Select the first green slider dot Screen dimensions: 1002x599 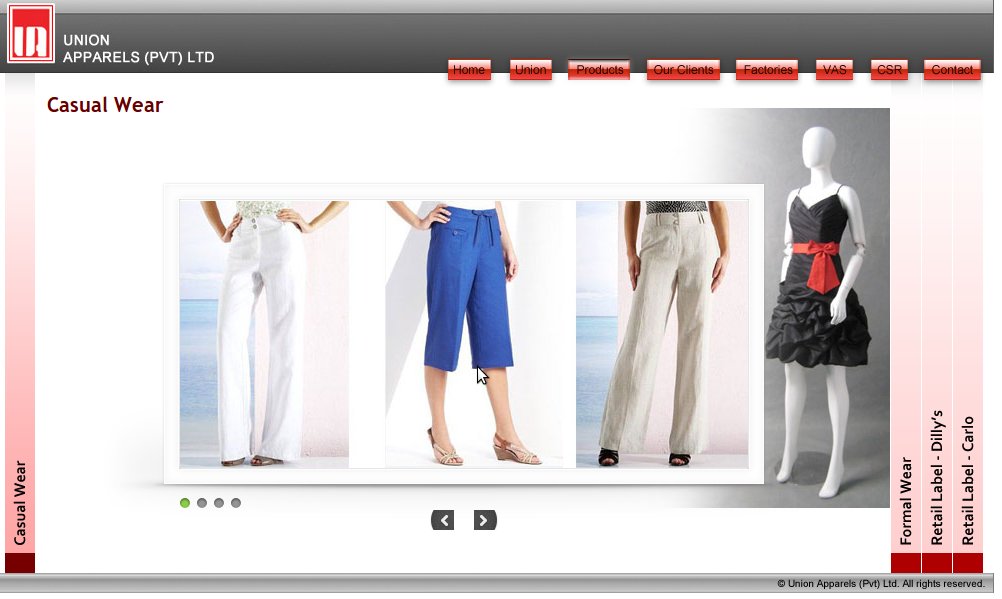click(185, 503)
